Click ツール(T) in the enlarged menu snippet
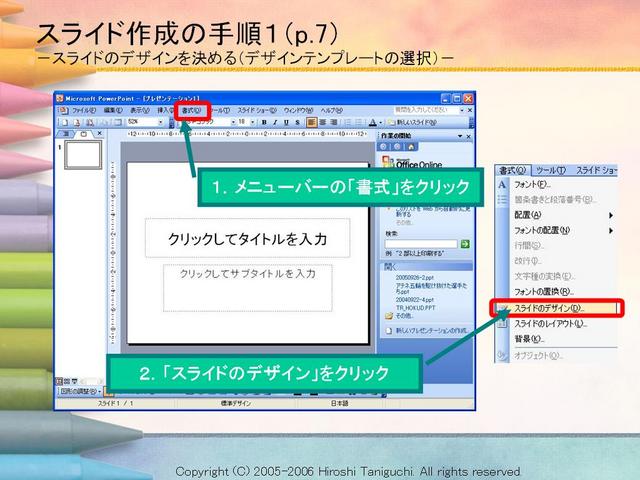 (551, 170)
